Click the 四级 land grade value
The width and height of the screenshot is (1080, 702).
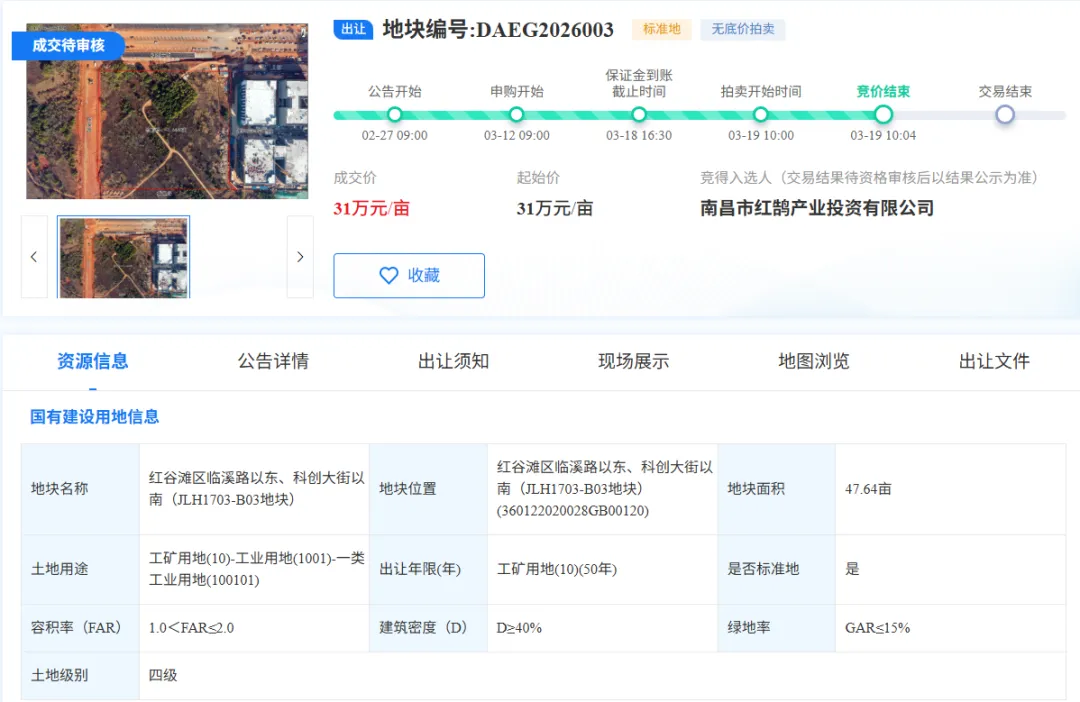(163, 675)
